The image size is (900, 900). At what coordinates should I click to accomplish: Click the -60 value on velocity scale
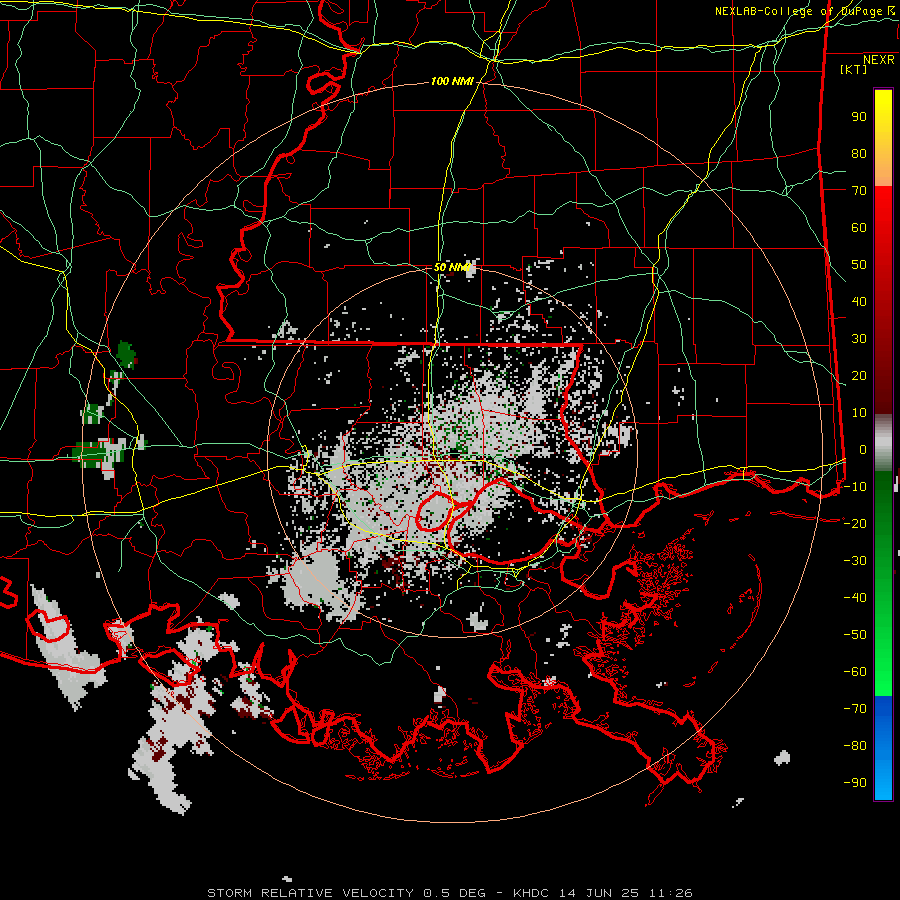(855, 672)
